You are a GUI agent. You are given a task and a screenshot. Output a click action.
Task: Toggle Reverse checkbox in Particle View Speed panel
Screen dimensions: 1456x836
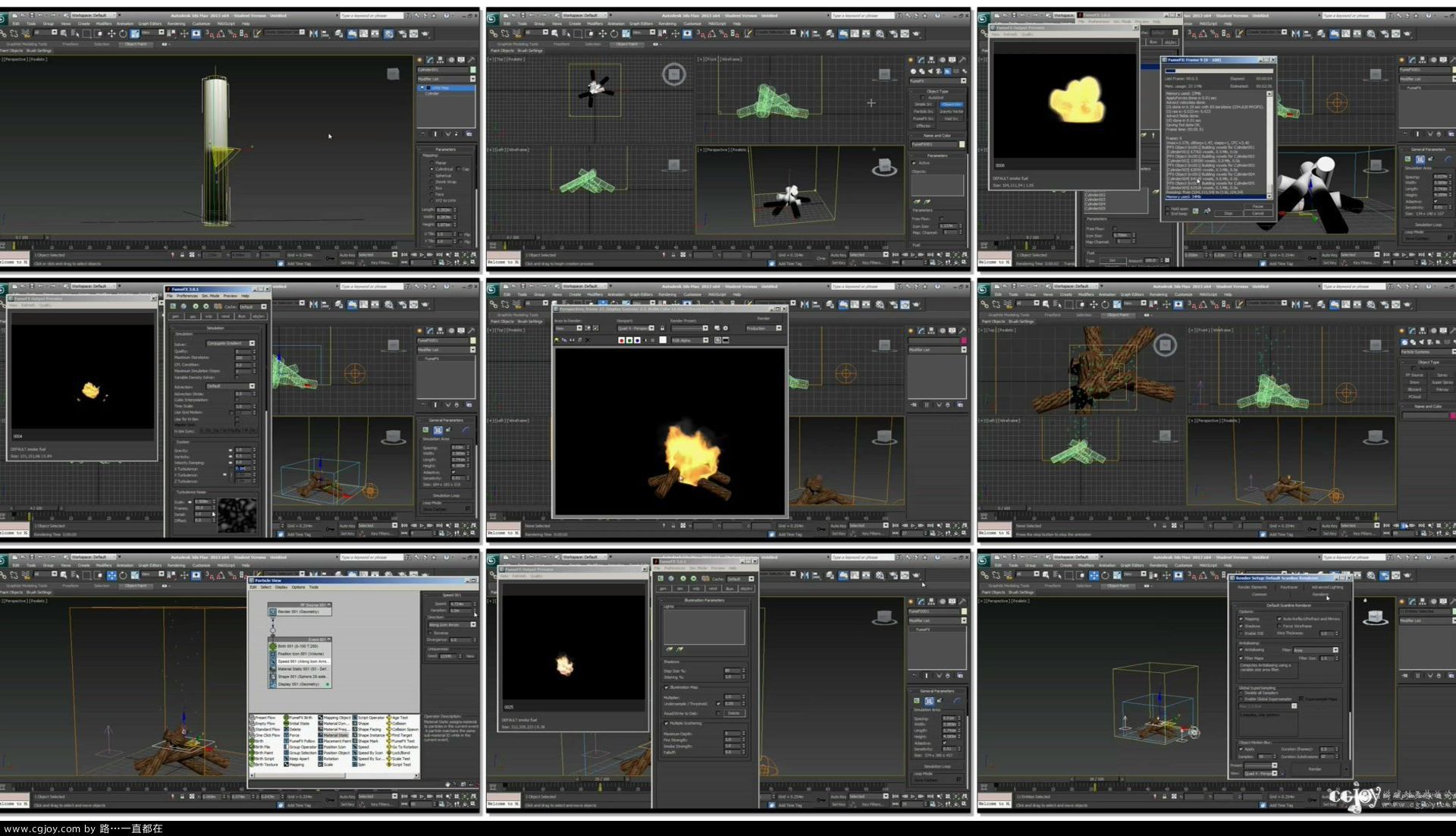430,633
